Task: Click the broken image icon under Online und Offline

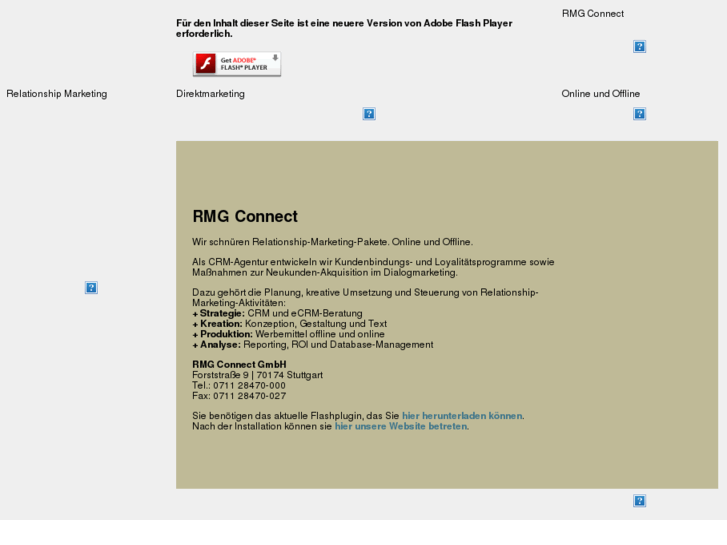Action: coord(639,114)
